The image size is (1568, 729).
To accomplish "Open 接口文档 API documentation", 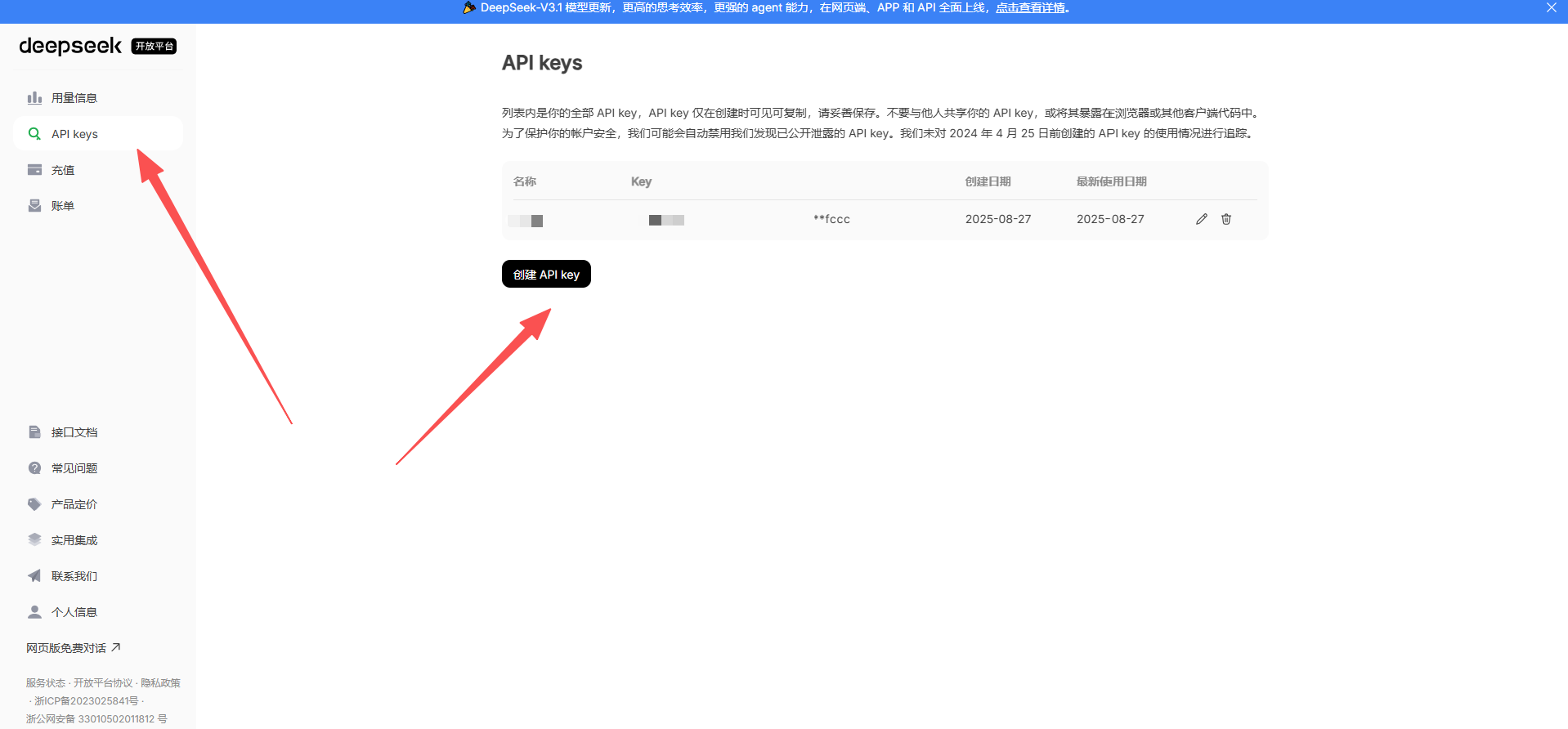I will point(98,432).
